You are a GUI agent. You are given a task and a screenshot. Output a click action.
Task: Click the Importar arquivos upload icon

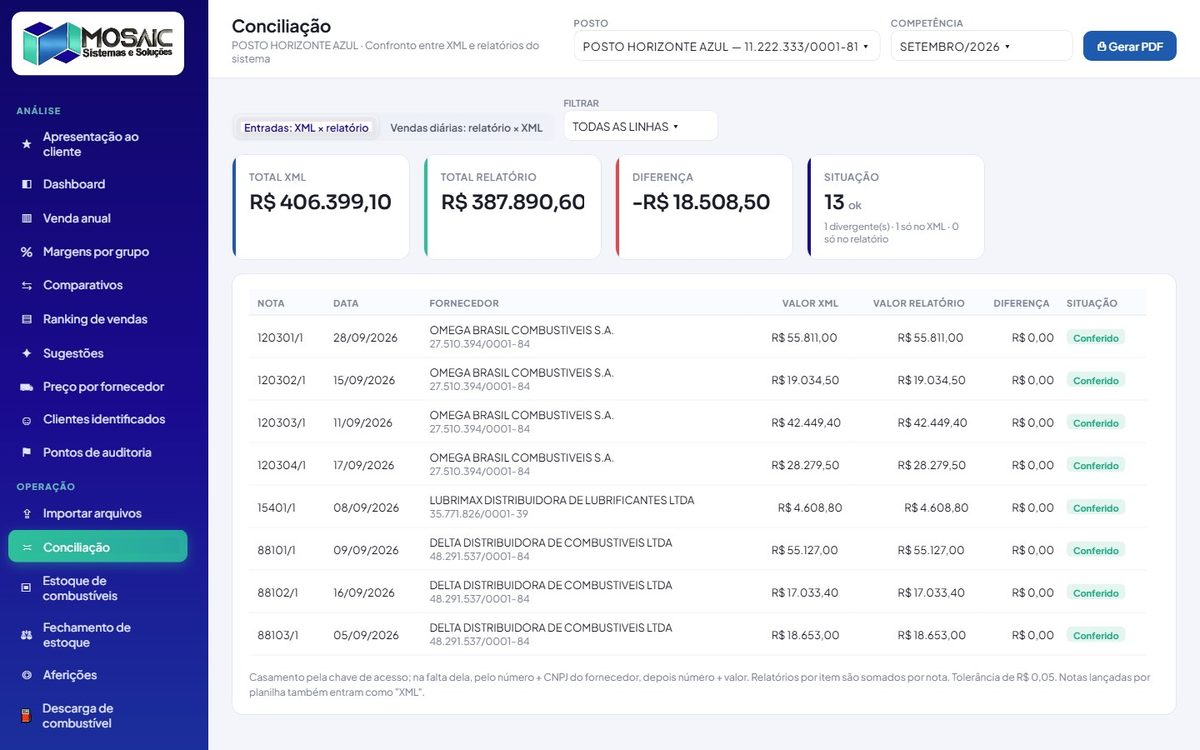point(27,514)
